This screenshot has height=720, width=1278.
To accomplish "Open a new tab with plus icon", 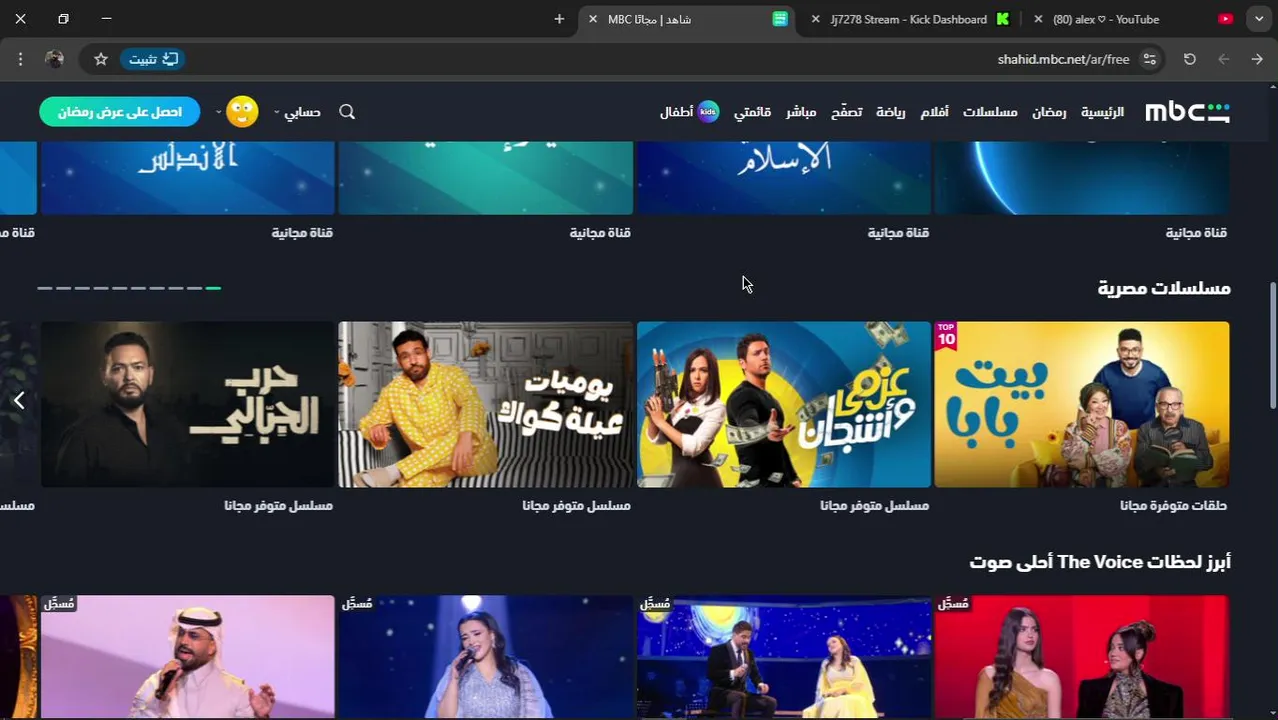I will (559, 19).
